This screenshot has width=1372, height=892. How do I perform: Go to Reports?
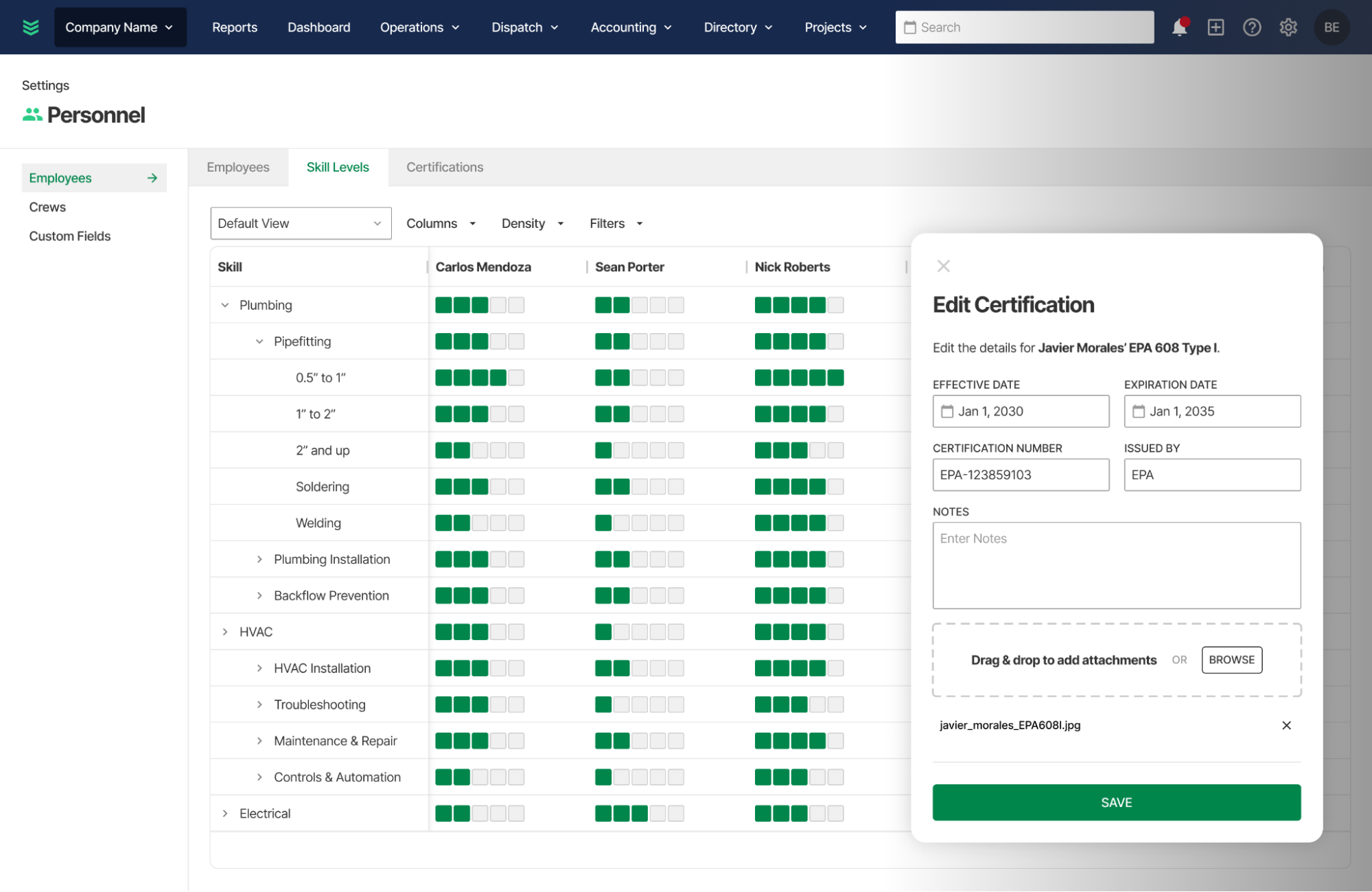(235, 27)
